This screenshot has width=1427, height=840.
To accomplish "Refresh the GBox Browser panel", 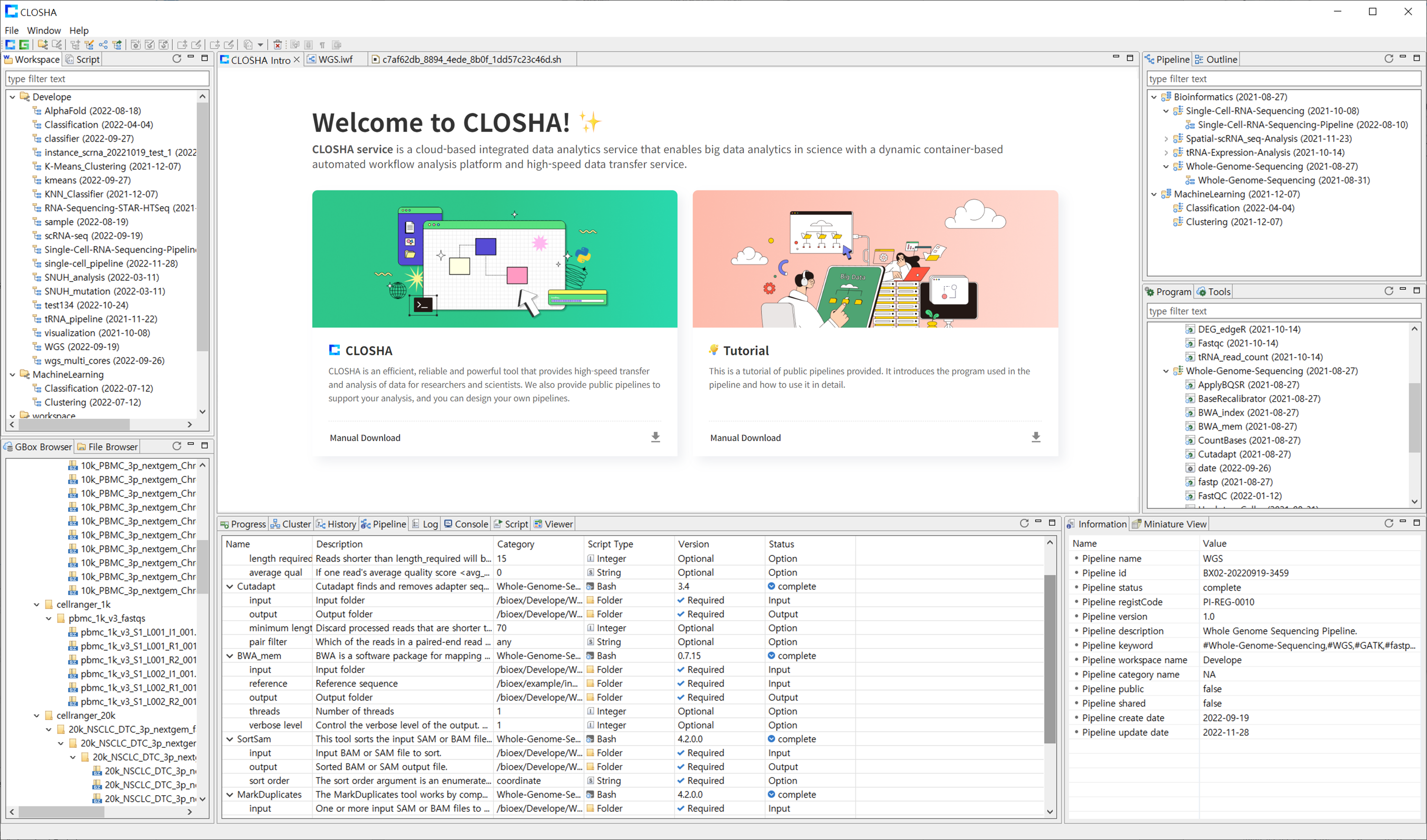I will pos(177,445).
